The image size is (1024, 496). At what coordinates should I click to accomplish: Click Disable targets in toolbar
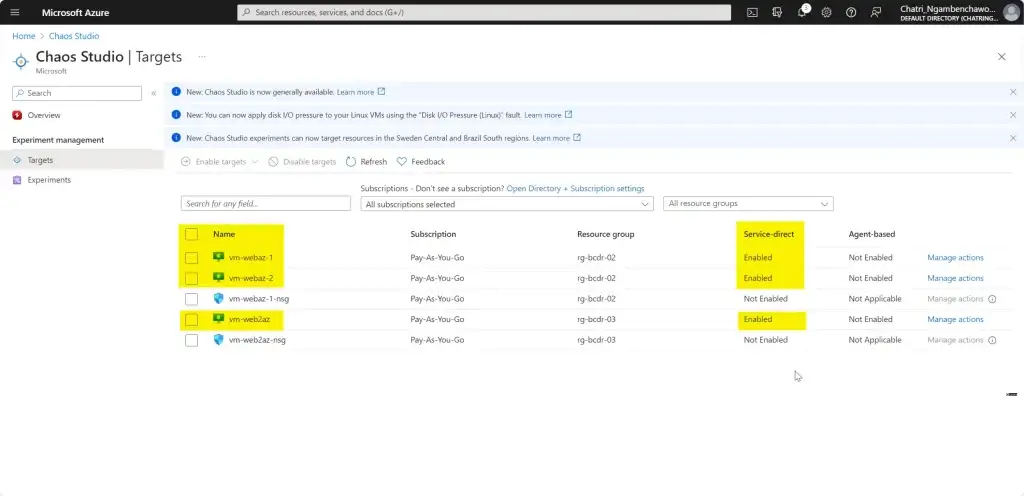pyautogui.click(x=302, y=162)
